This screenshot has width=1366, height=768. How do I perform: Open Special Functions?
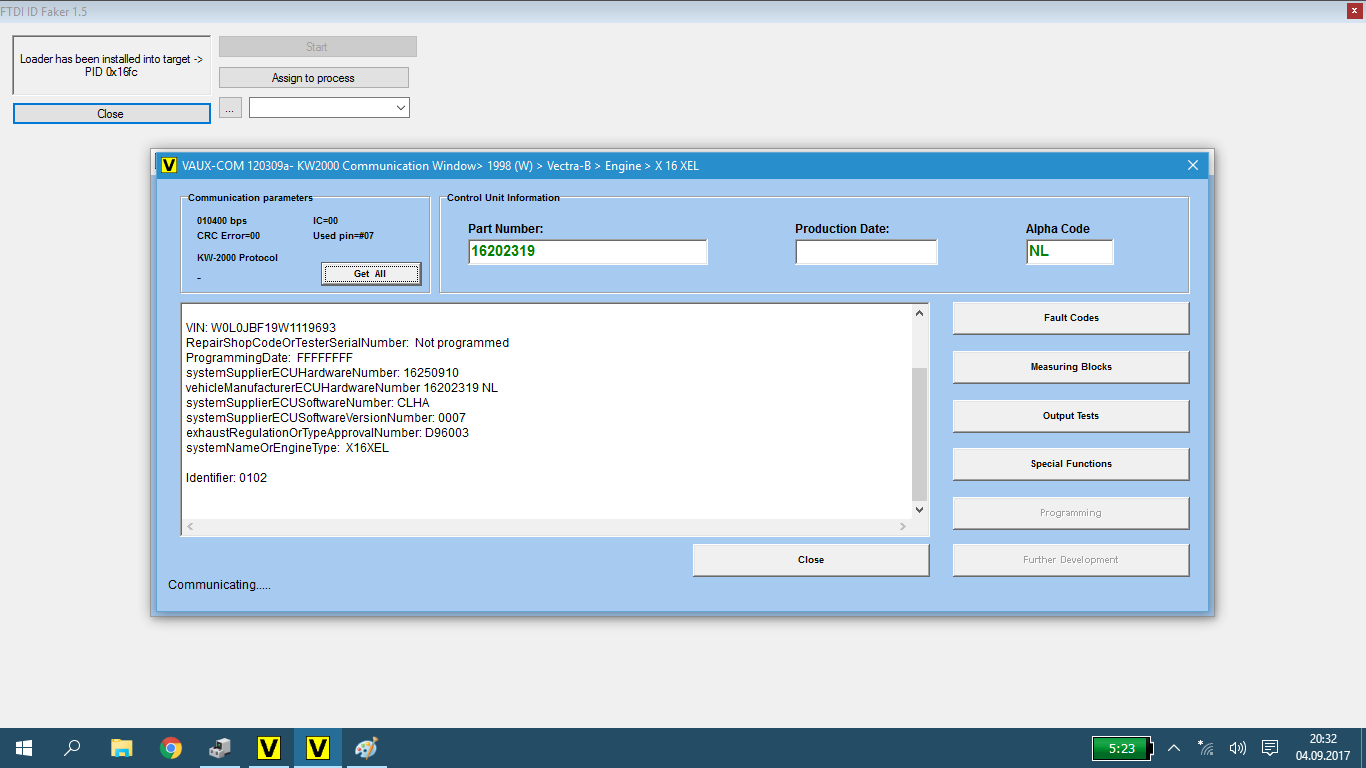(1070, 464)
